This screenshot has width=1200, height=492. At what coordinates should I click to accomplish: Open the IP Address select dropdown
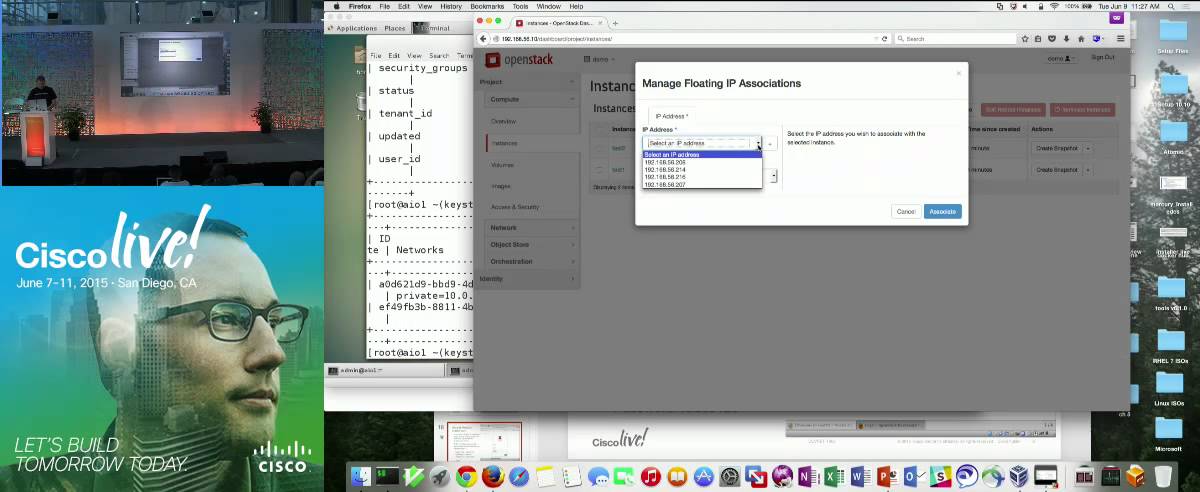point(702,143)
